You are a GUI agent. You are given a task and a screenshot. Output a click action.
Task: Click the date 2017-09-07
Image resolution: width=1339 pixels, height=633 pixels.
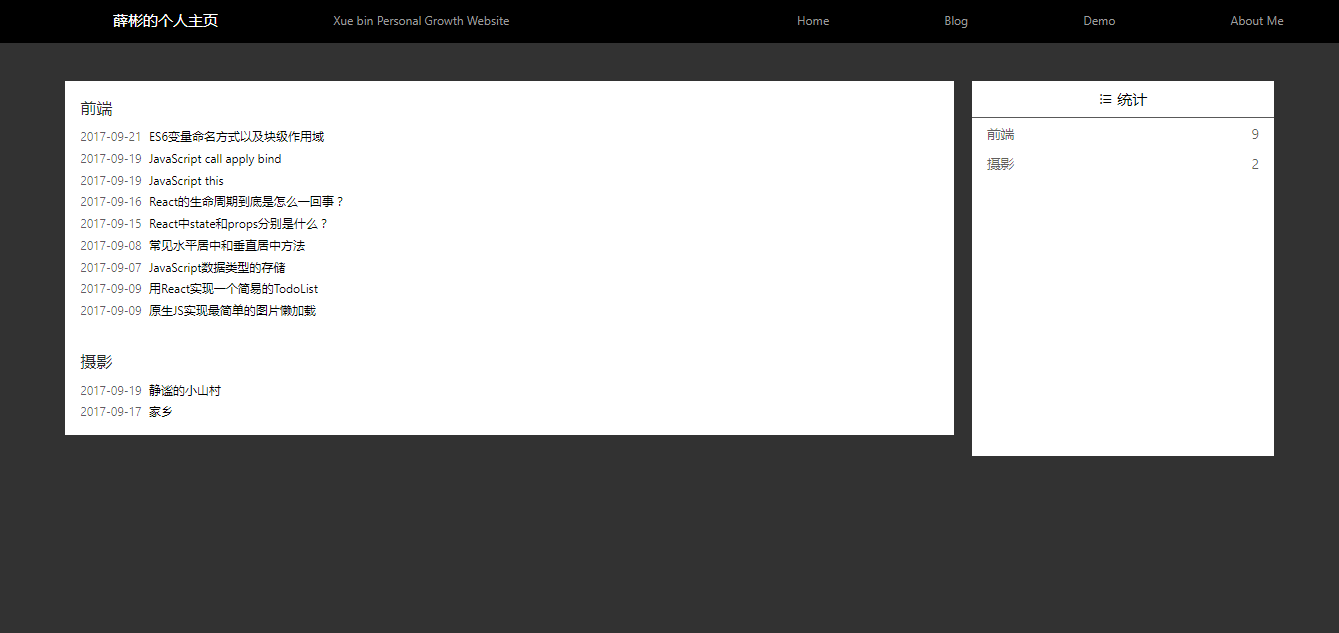111,268
